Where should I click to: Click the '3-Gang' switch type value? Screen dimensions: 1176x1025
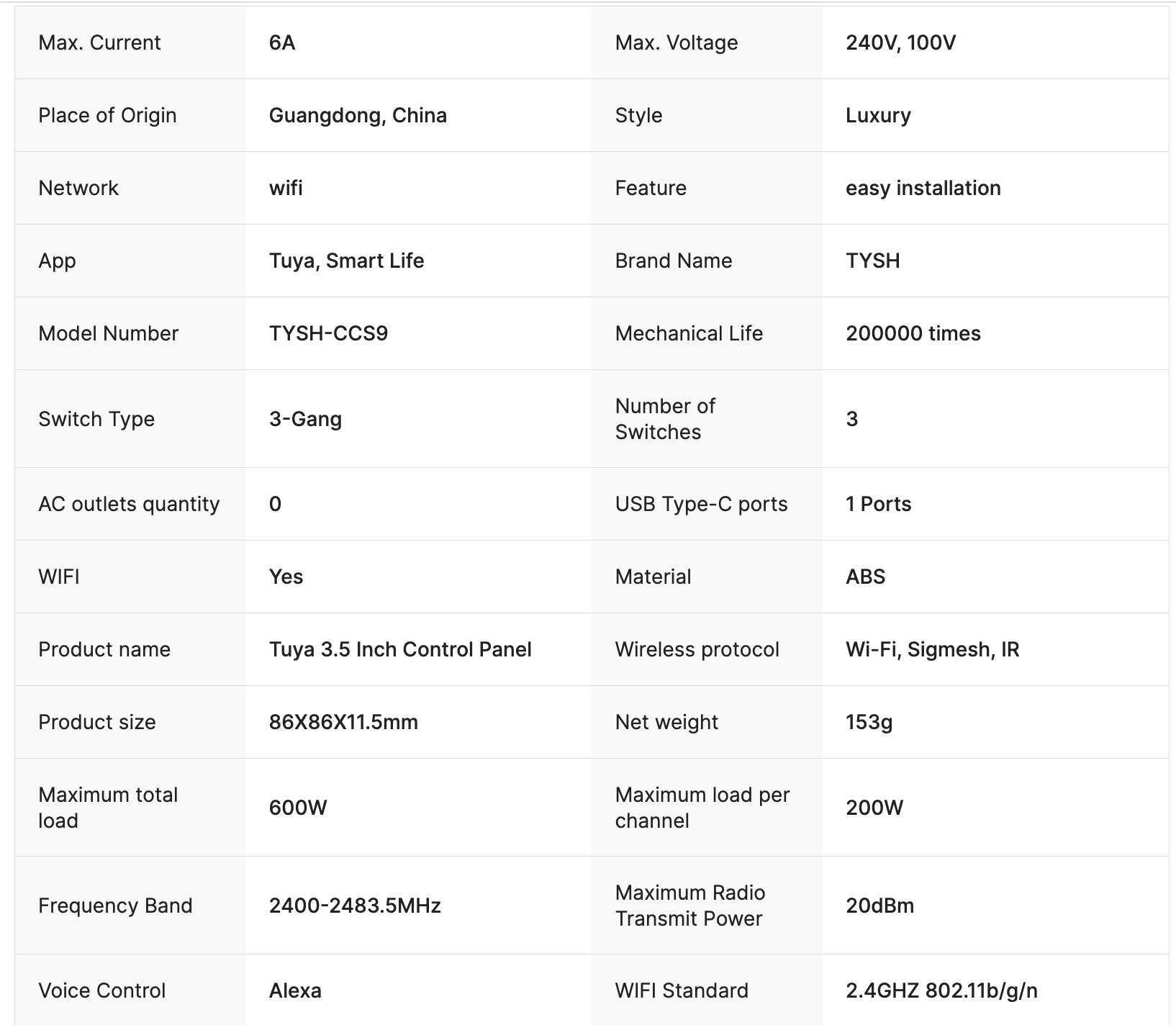tap(305, 419)
